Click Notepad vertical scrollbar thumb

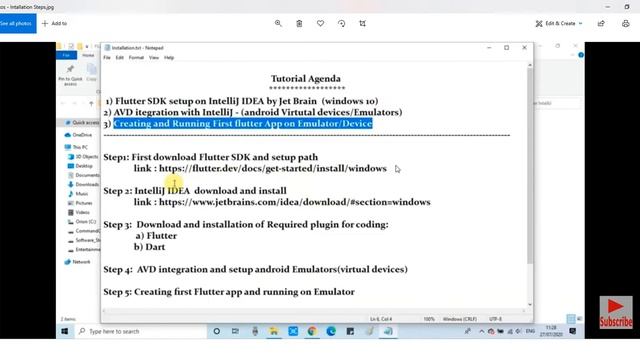click(530, 165)
